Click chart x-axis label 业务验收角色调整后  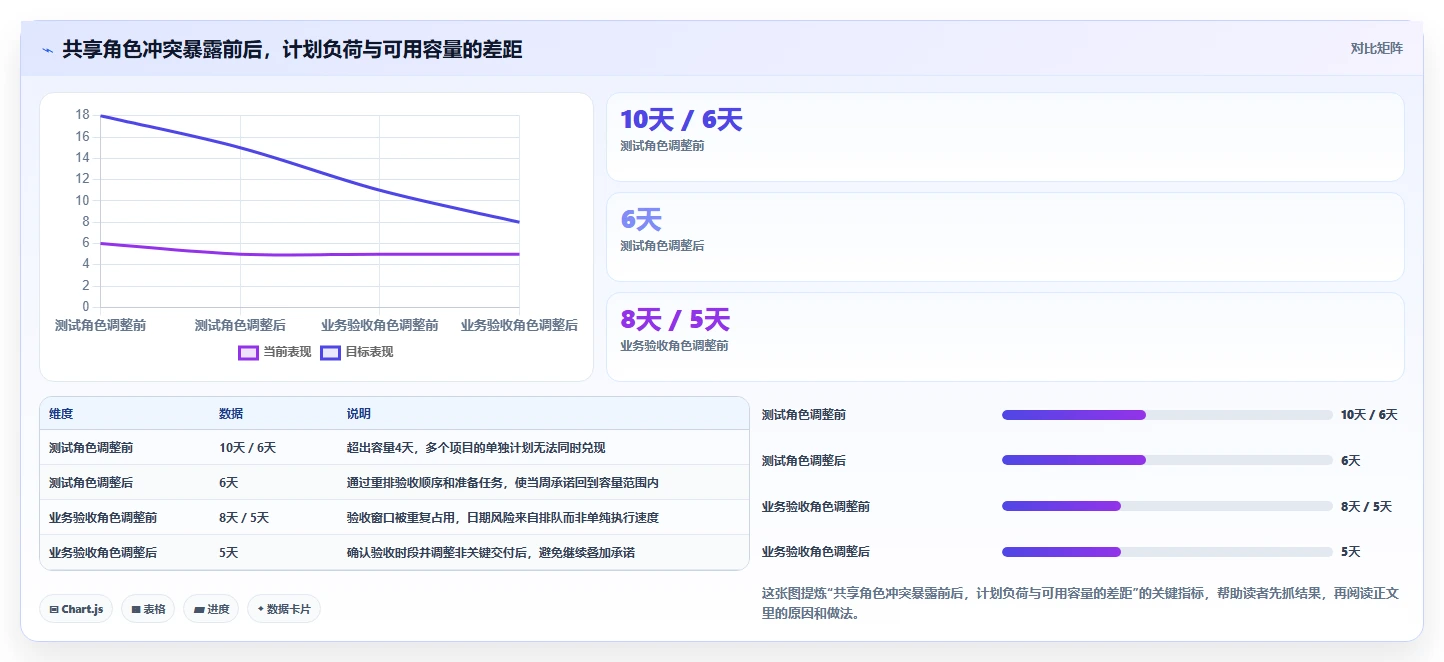coord(519,326)
